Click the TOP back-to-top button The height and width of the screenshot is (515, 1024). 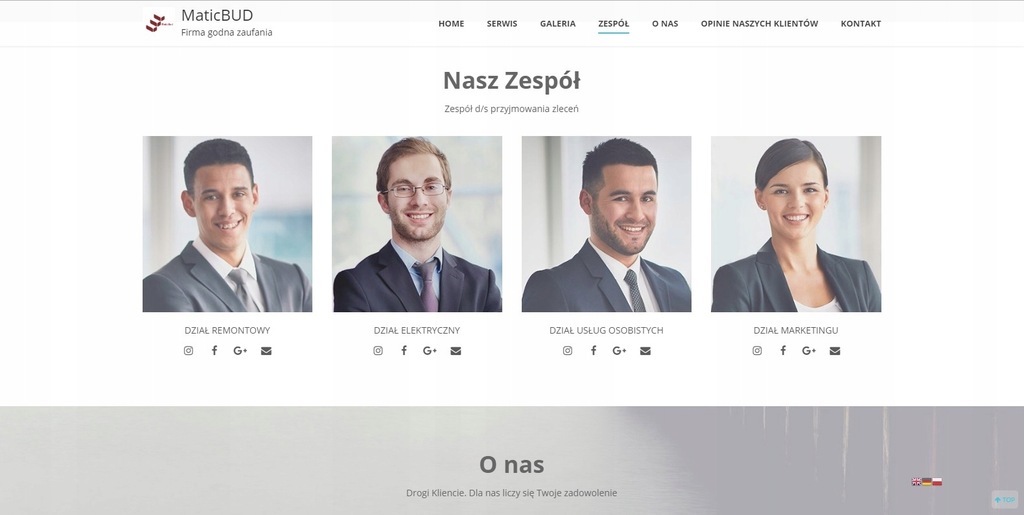(1004, 500)
